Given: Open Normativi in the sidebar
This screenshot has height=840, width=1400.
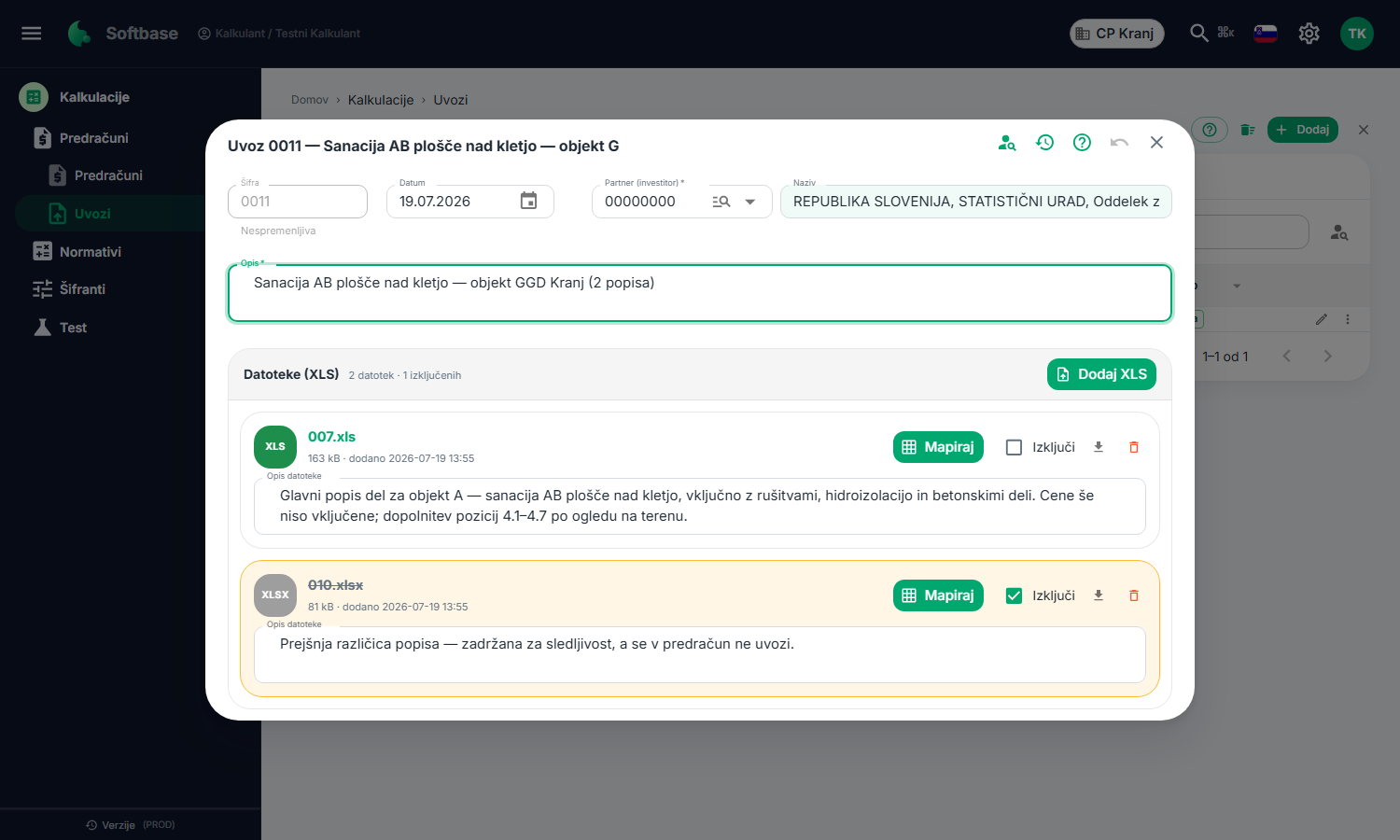Looking at the screenshot, I should 90,252.
